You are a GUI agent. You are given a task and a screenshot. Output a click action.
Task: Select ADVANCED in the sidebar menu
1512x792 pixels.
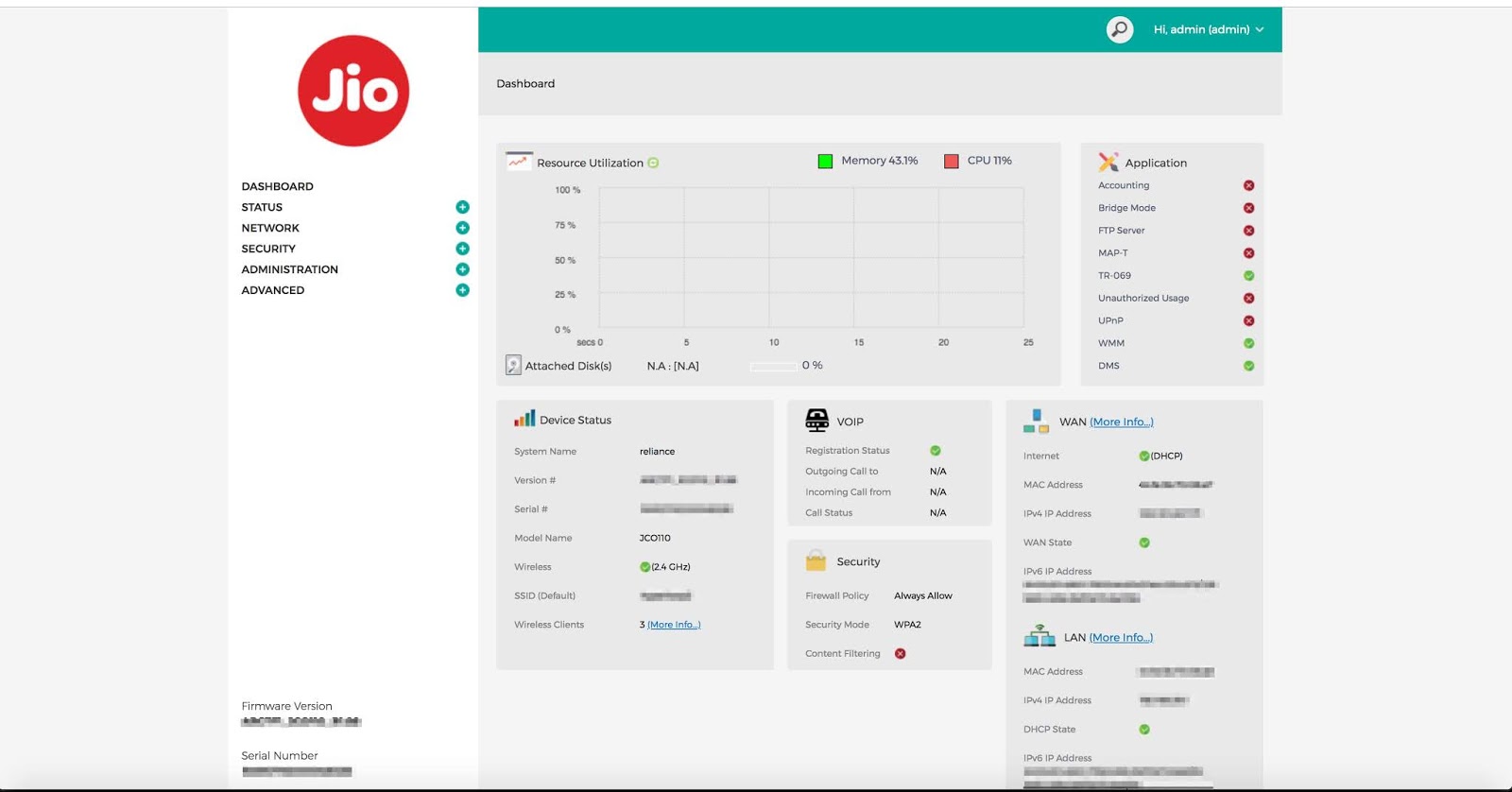[x=272, y=290]
